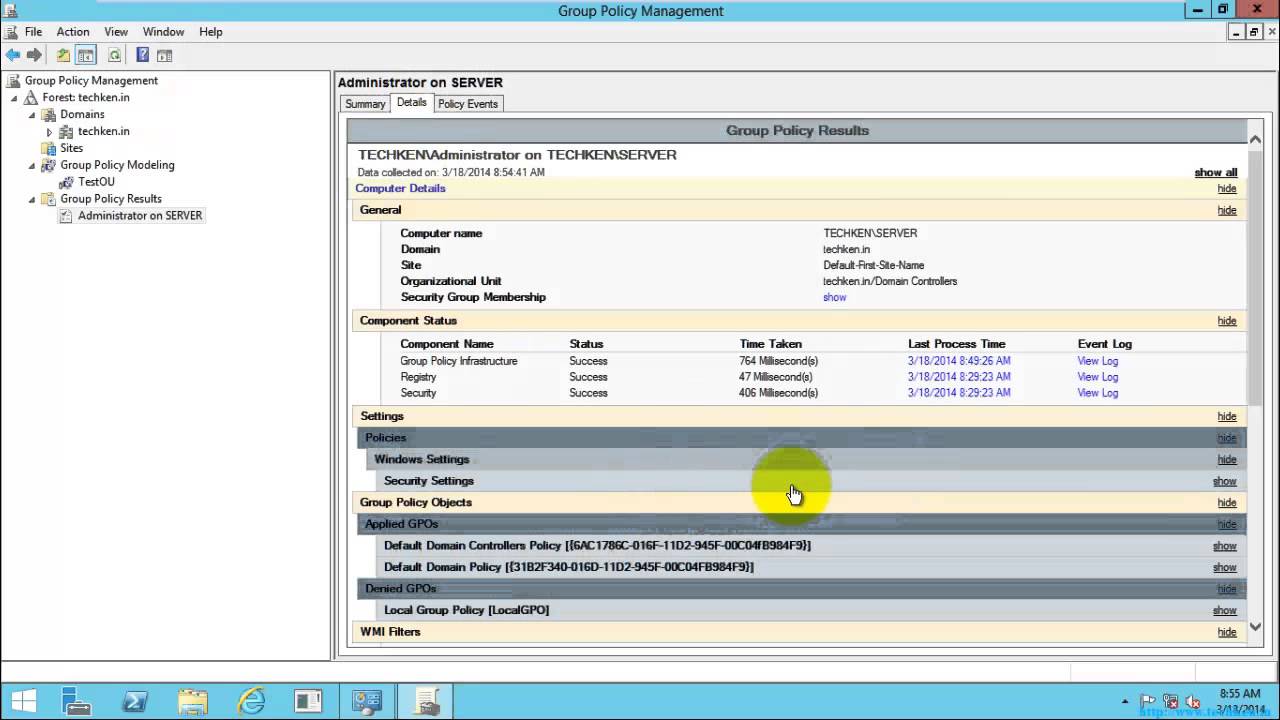
Task: Hide the Component Status section
Action: [1227, 321]
